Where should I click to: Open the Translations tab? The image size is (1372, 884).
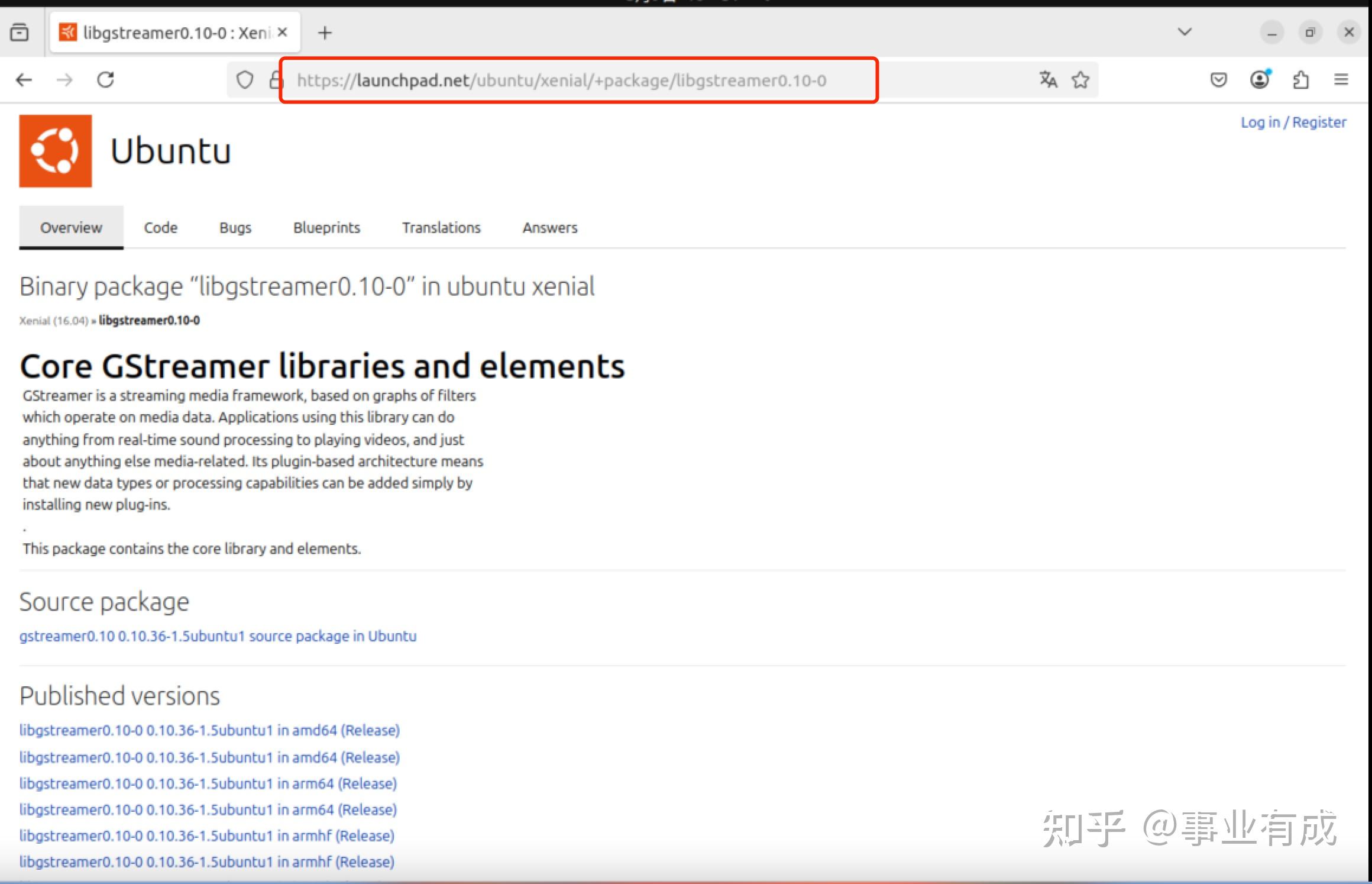tap(441, 227)
